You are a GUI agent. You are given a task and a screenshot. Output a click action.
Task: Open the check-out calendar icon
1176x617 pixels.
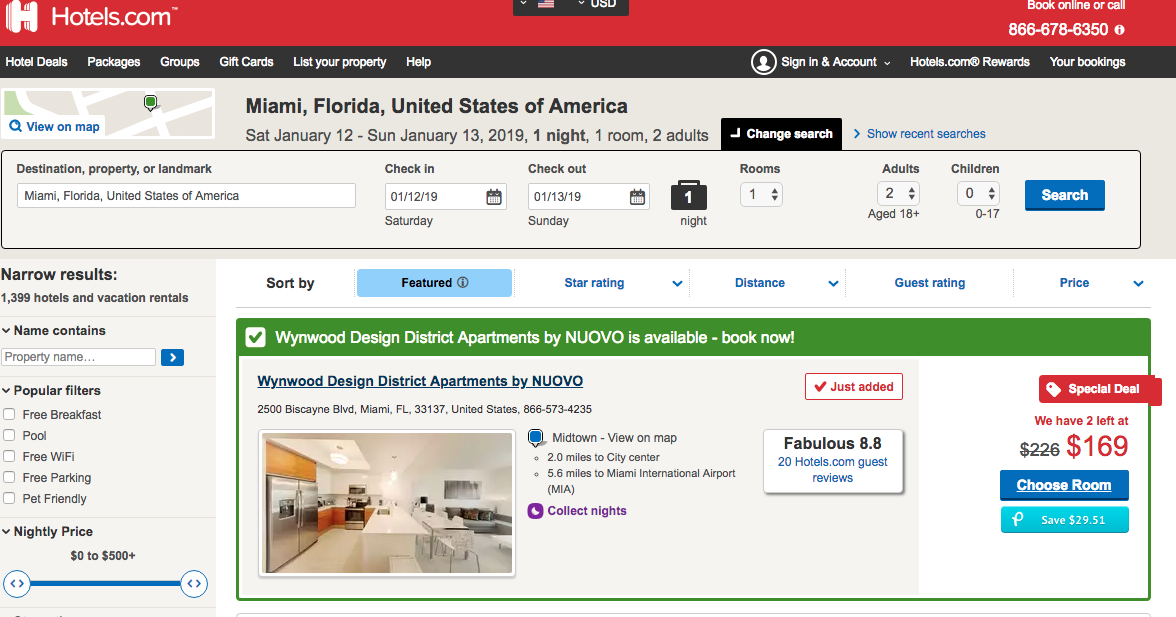(x=637, y=197)
